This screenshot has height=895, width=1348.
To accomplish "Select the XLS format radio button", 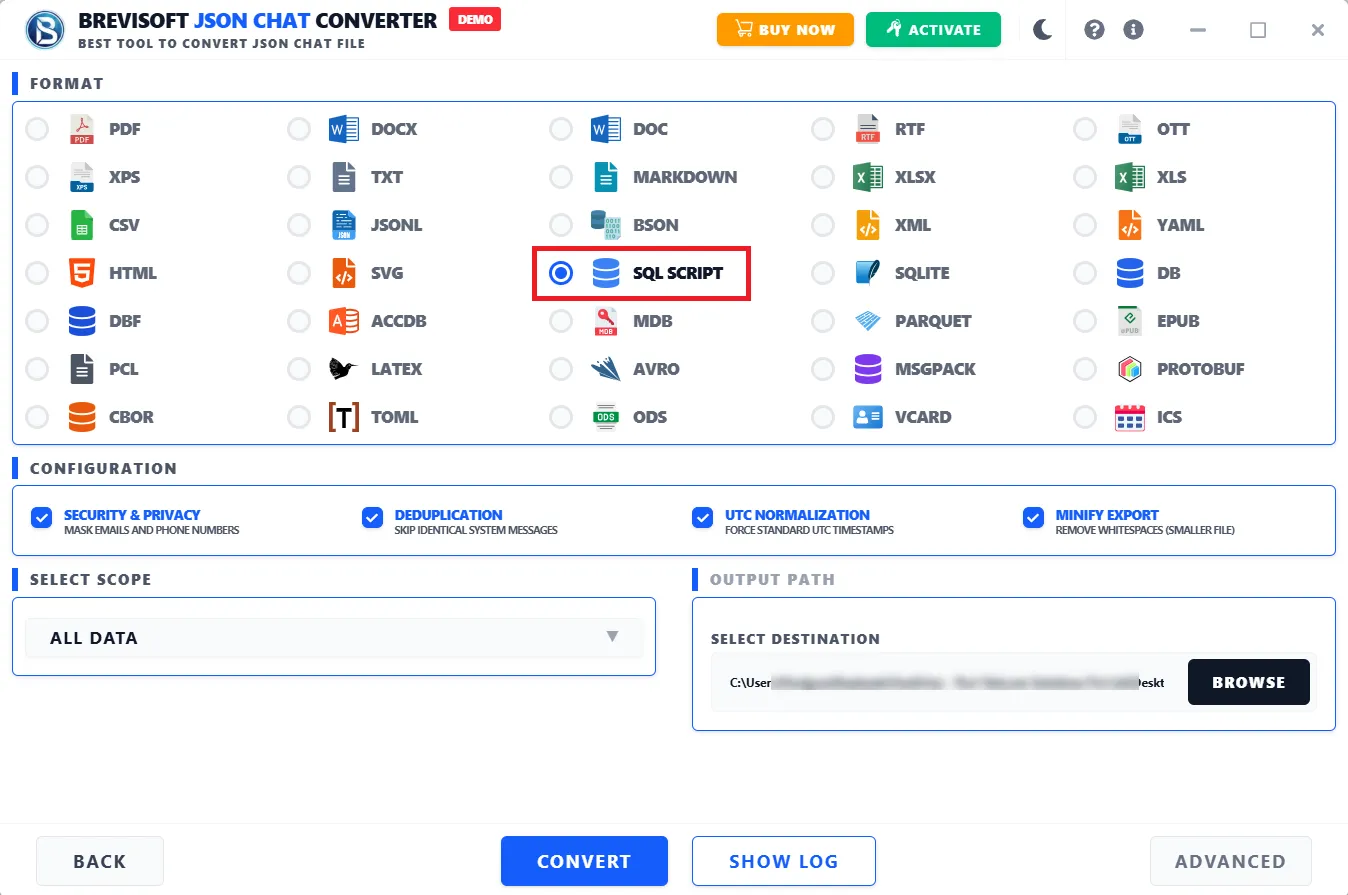I will click(1085, 177).
